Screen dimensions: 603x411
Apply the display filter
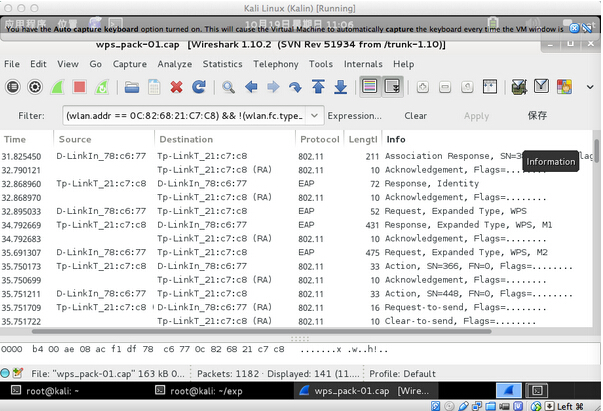click(476, 116)
